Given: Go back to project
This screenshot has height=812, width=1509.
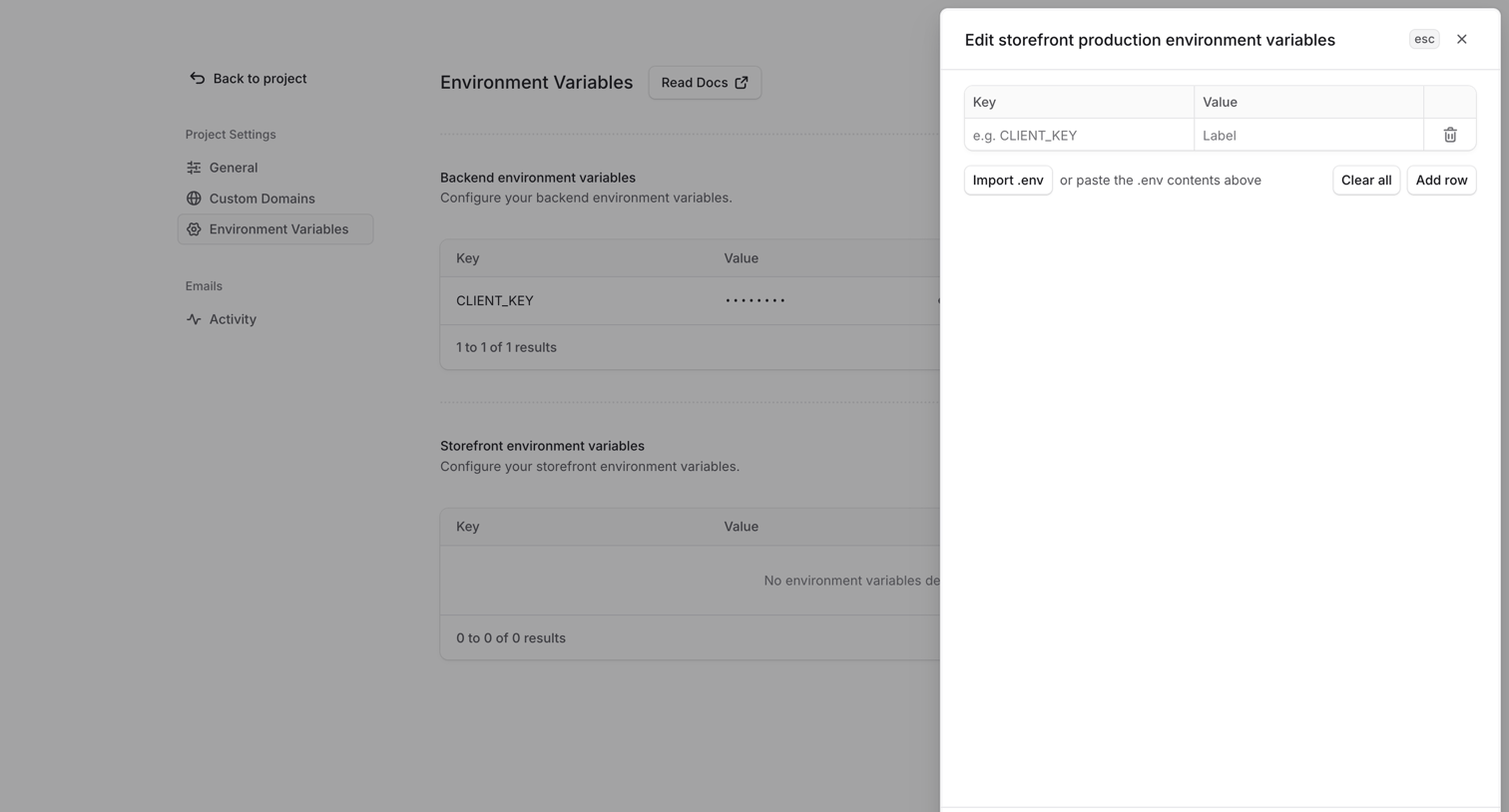Looking at the screenshot, I should [x=248, y=78].
